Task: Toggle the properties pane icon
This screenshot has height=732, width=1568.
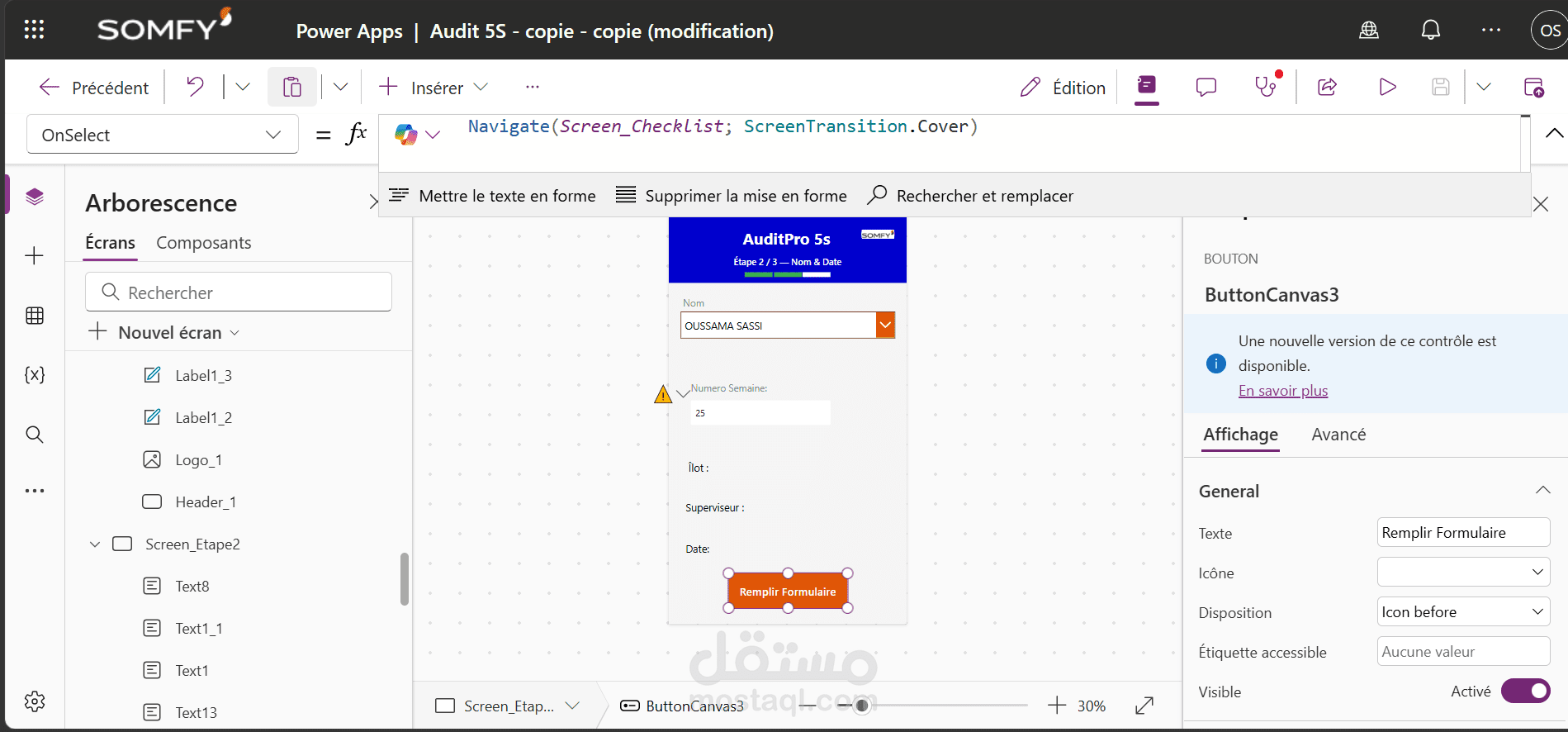Action: click(1147, 86)
